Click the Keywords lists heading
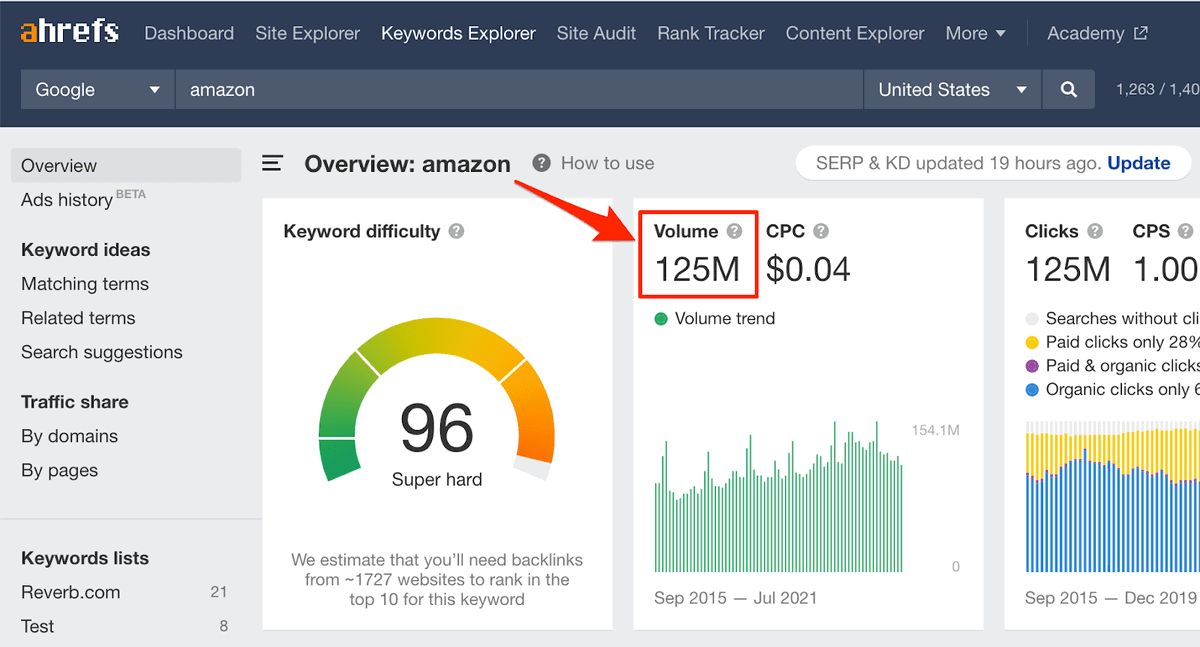 [85, 558]
